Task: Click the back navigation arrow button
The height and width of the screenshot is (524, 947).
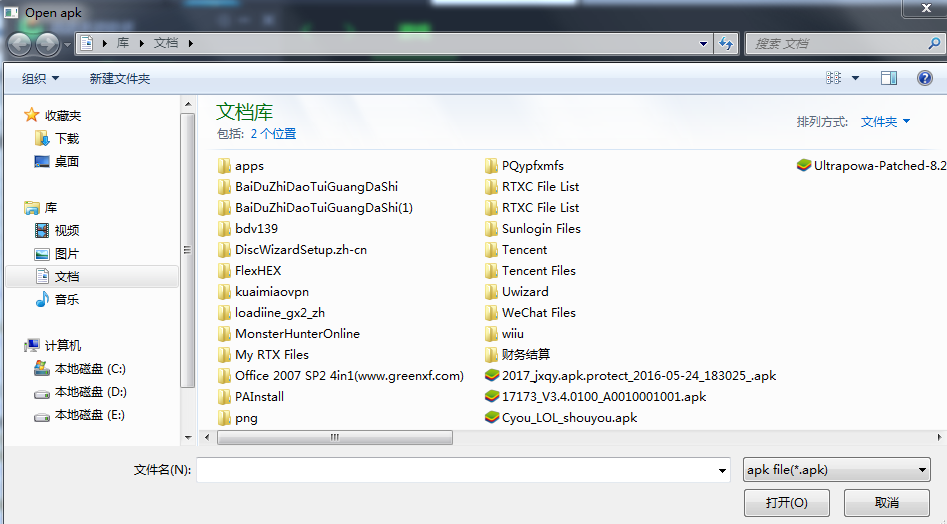Action: 20,44
